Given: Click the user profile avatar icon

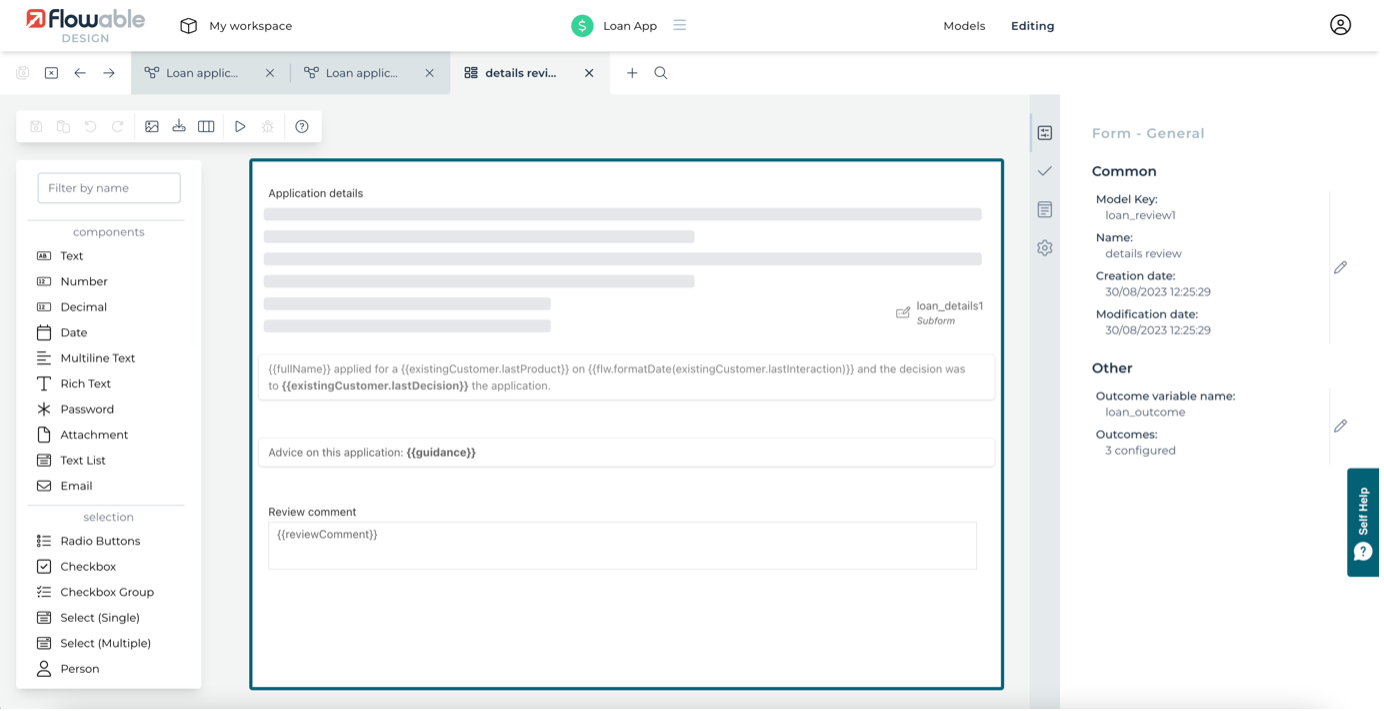Looking at the screenshot, I should 1340,25.
